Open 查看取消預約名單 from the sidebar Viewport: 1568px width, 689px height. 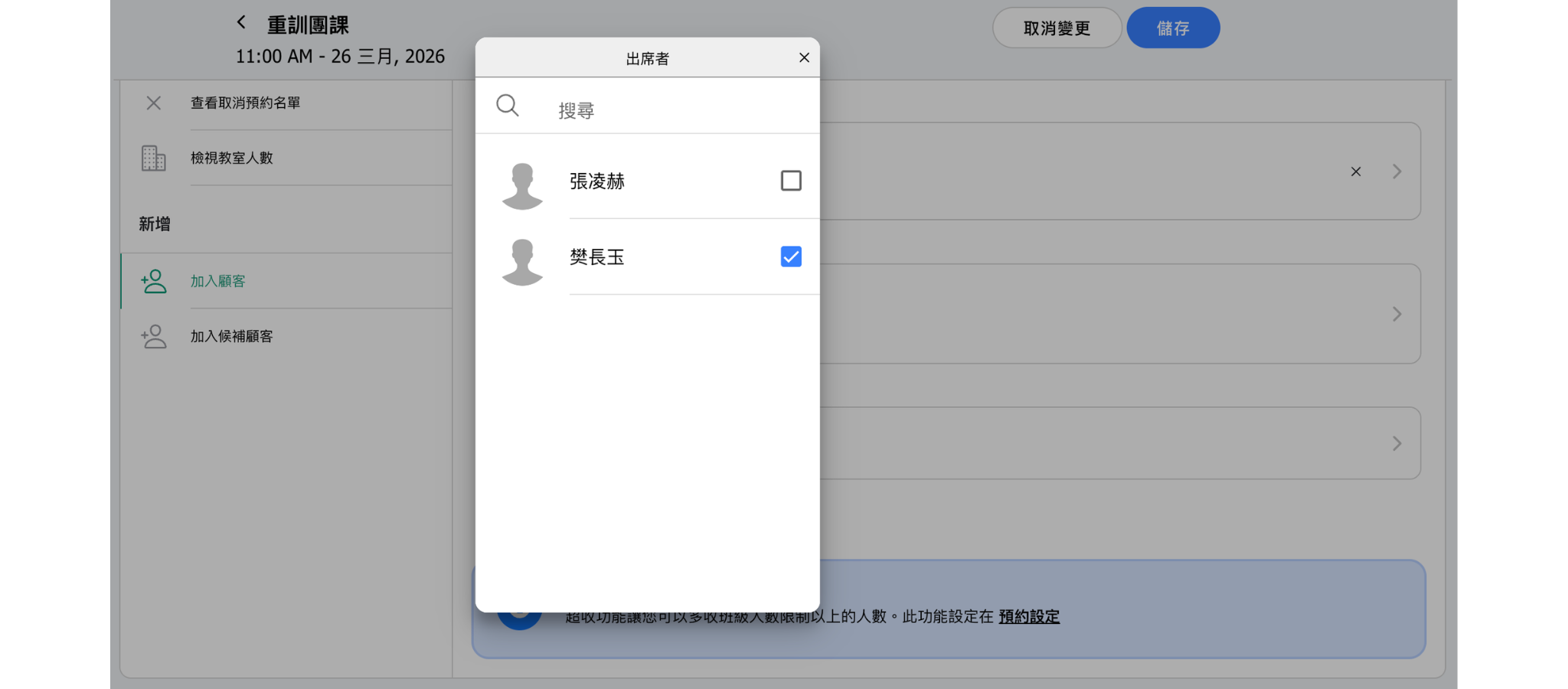click(x=245, y=103)
